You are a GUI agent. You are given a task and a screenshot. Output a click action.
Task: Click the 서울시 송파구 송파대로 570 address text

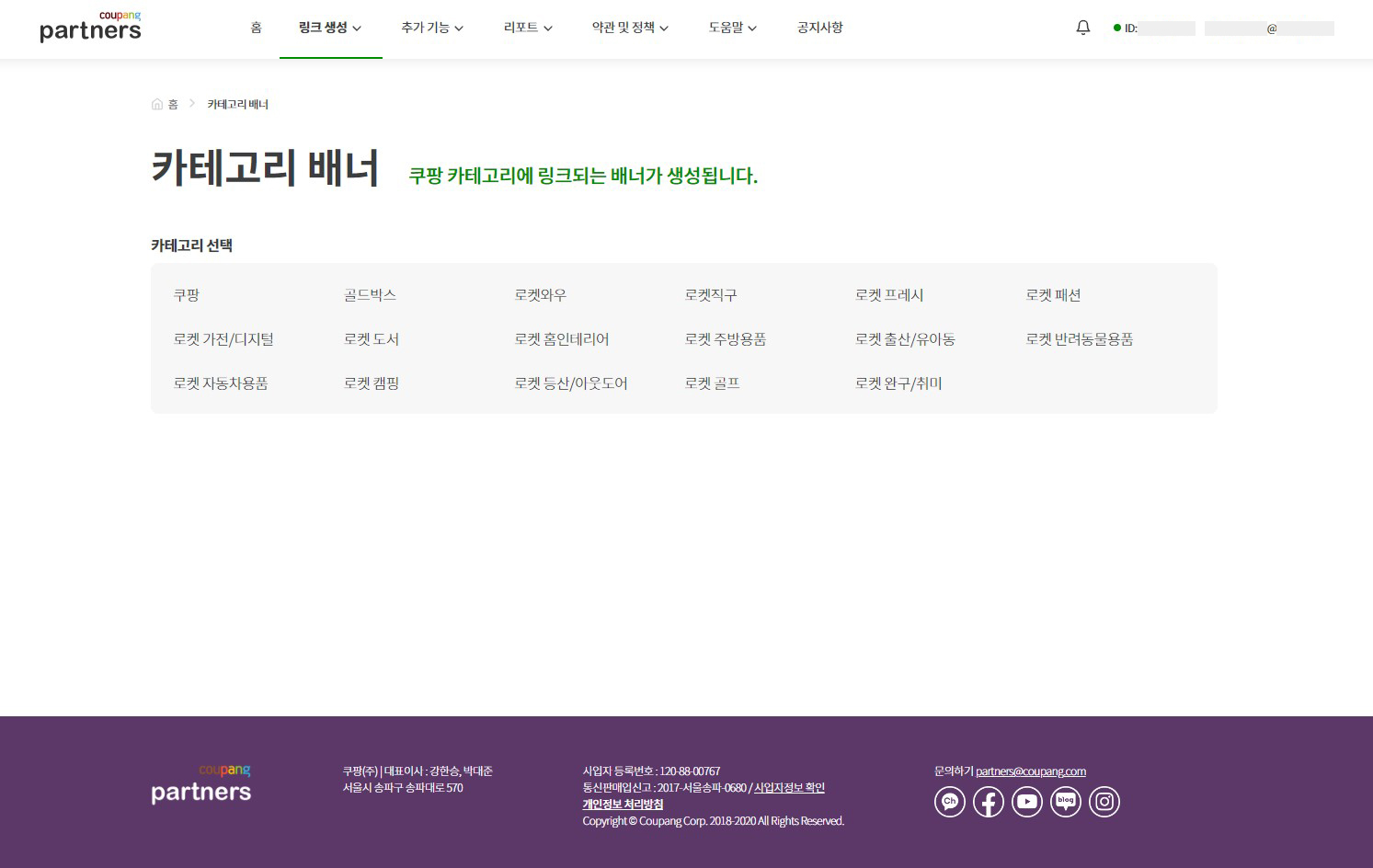[x=403, y=788]
